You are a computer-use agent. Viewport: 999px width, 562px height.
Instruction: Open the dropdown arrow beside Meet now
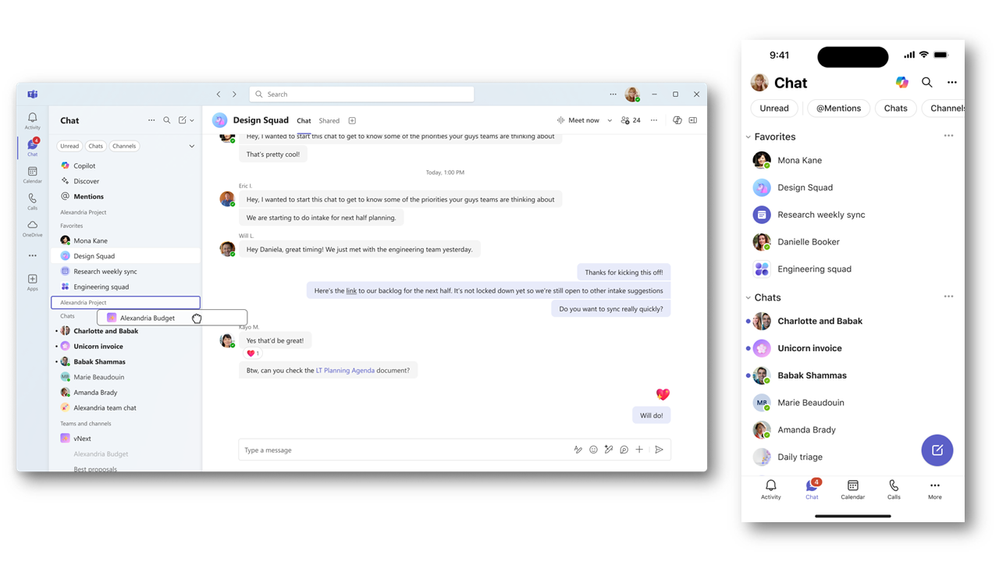609,120
